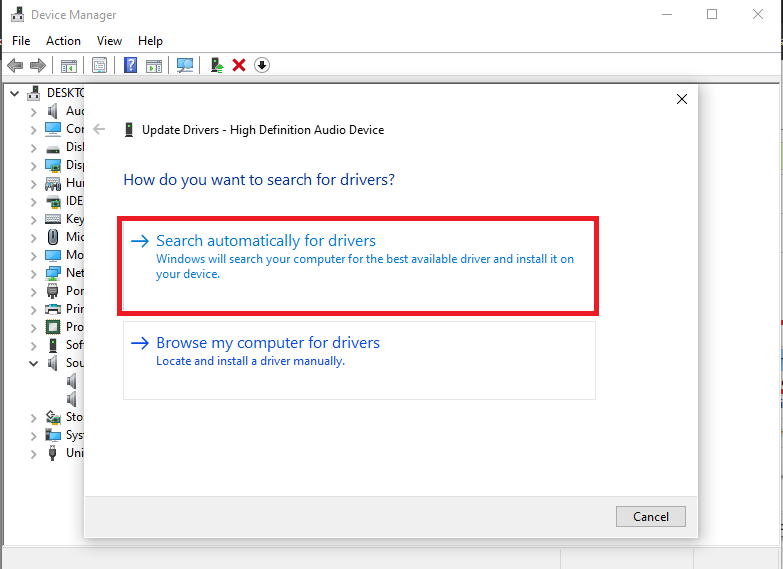This screenshot has width=783, height=569.
Task: Expand the Keyboards tree node
Action: click(x=33, y=219)
